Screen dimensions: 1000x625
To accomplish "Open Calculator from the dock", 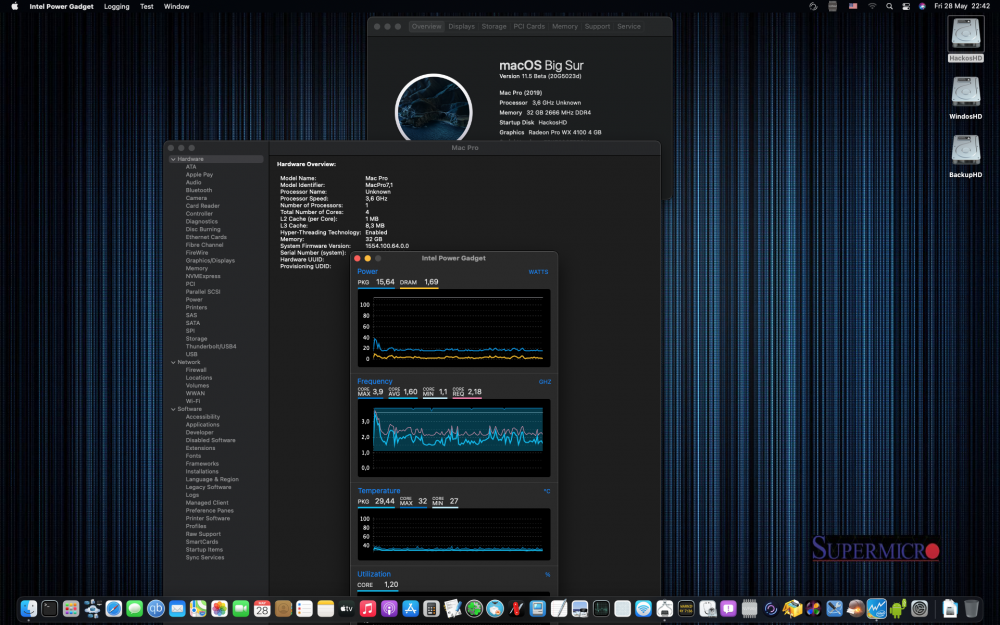I will (x=431, y=608).
